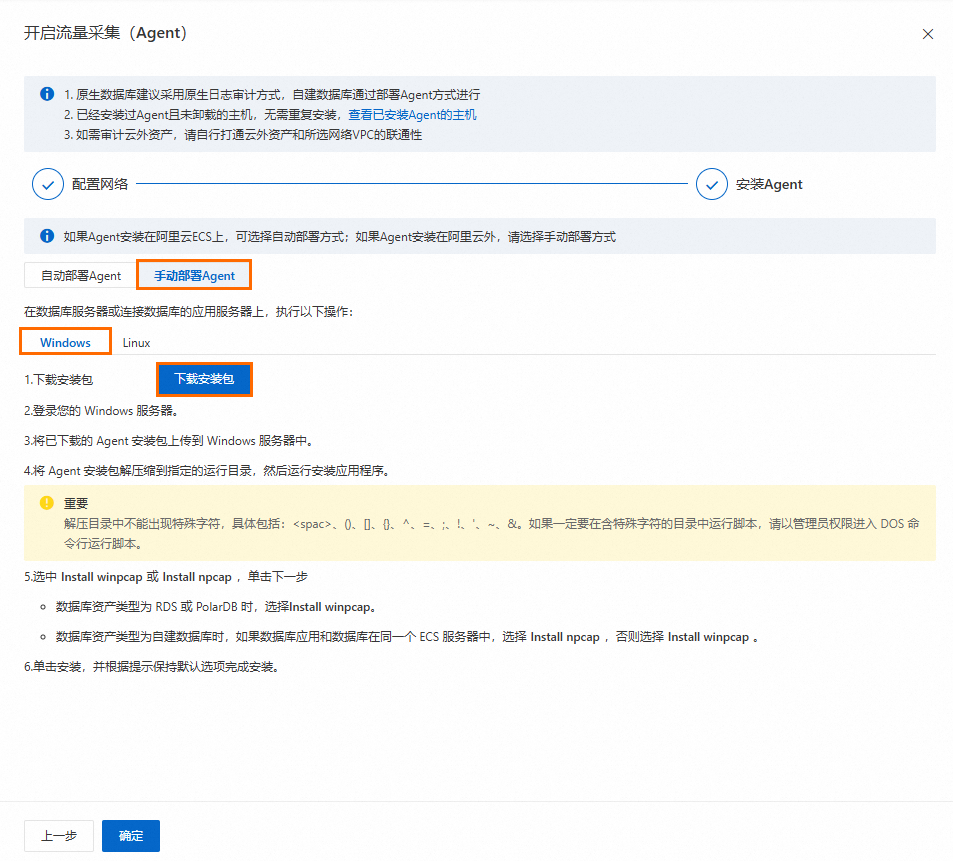Click step 4 about unzipping Agent package
This screenshot has width=953, height=861.
(207, 470)
